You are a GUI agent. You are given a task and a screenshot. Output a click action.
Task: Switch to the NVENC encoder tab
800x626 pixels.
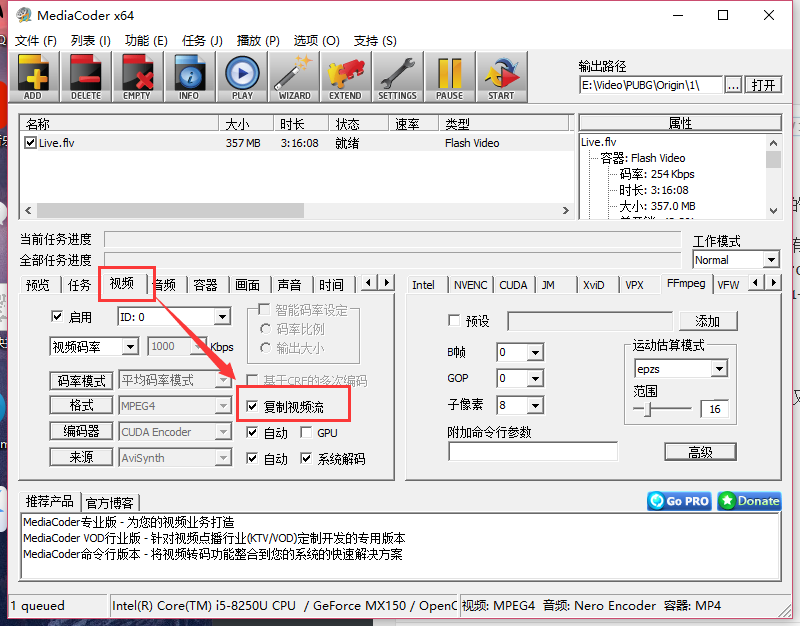(470, 285)
